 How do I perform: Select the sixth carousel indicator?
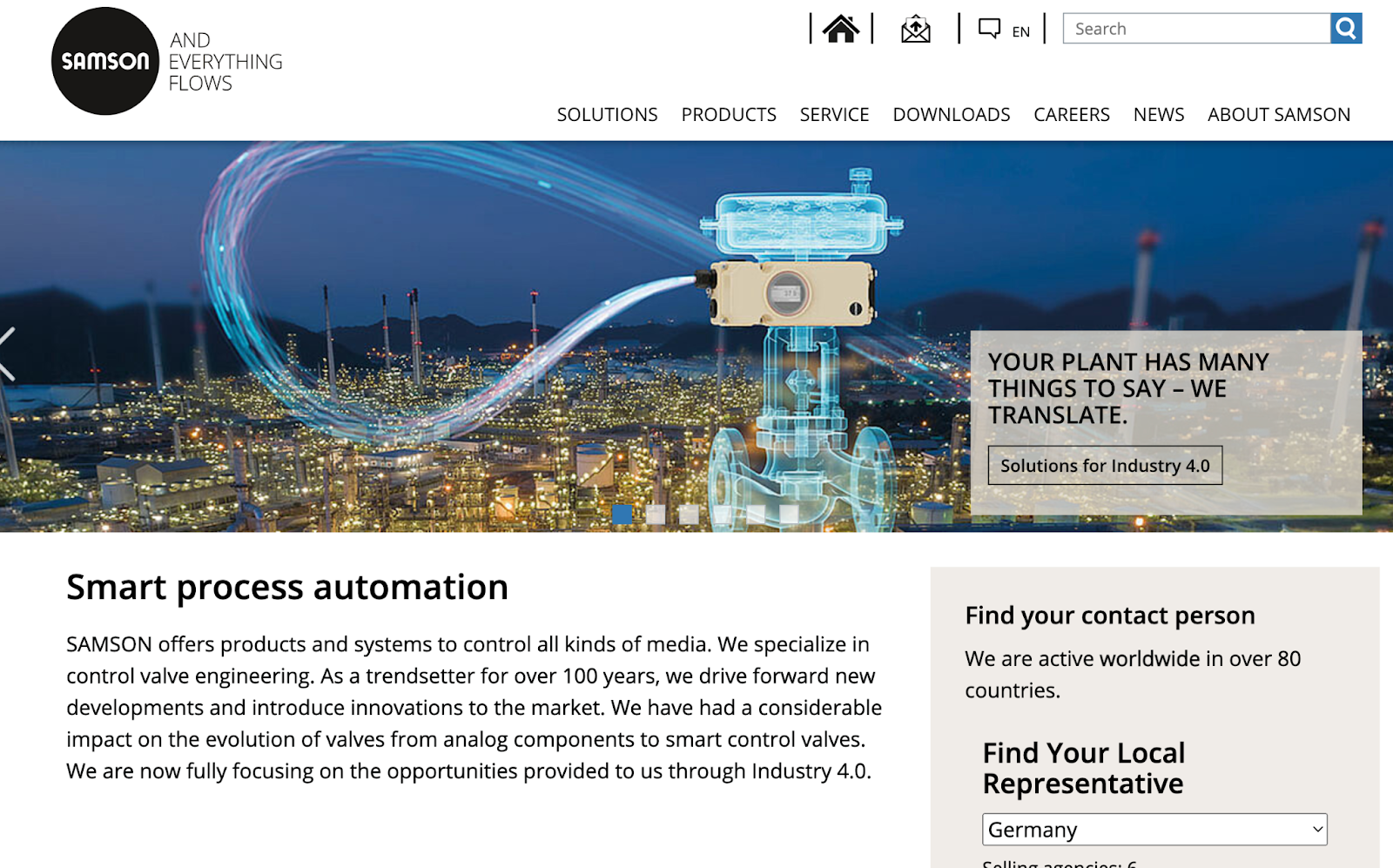coord(789,515)
